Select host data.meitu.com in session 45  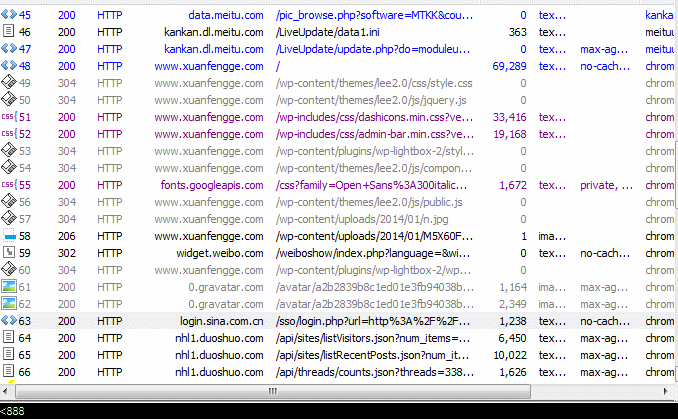[226, 15]
